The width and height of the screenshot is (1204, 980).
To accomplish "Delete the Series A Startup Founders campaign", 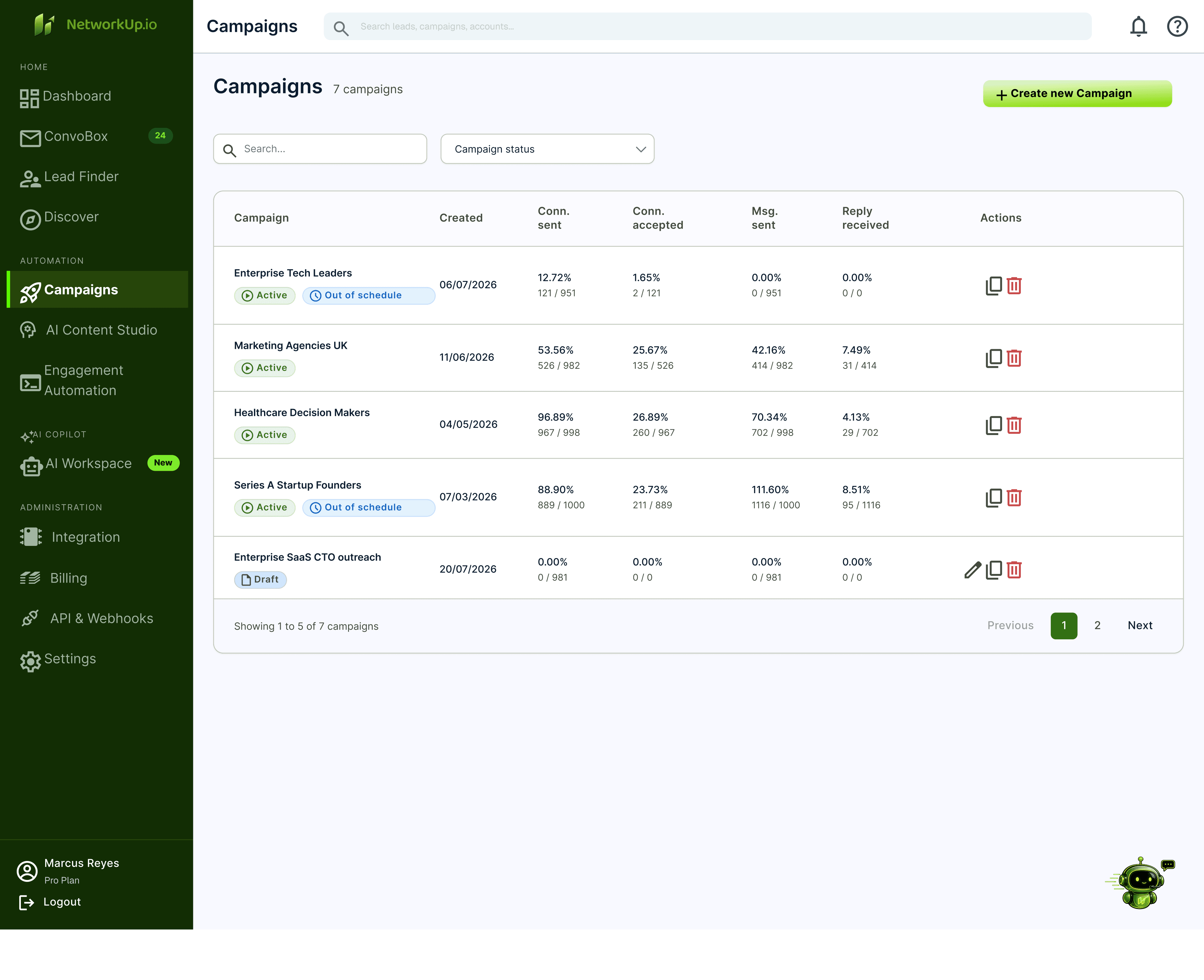I will pyautogui.click(x=1014, y=497).
